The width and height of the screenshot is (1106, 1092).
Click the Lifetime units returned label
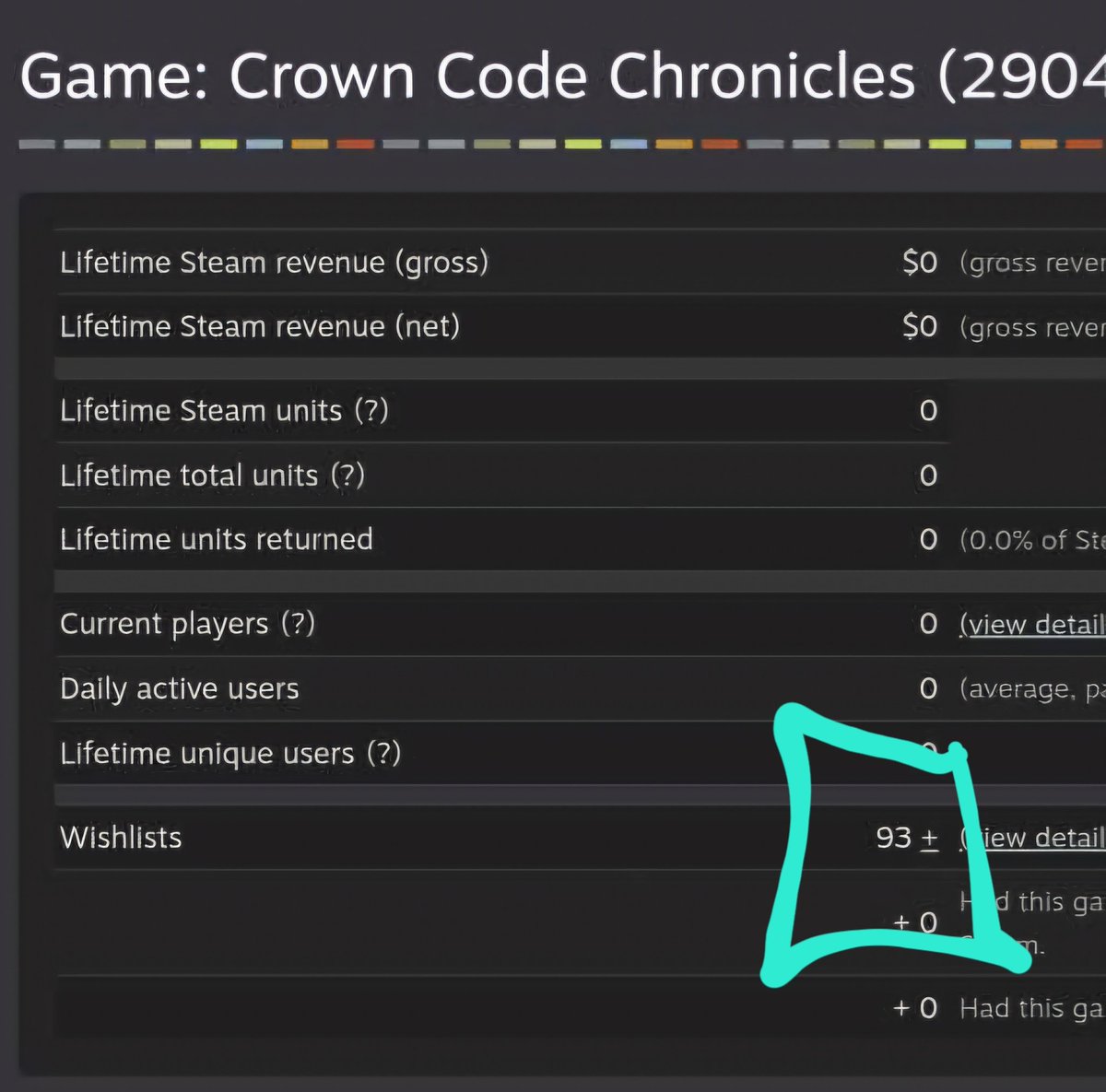point(217,539)
